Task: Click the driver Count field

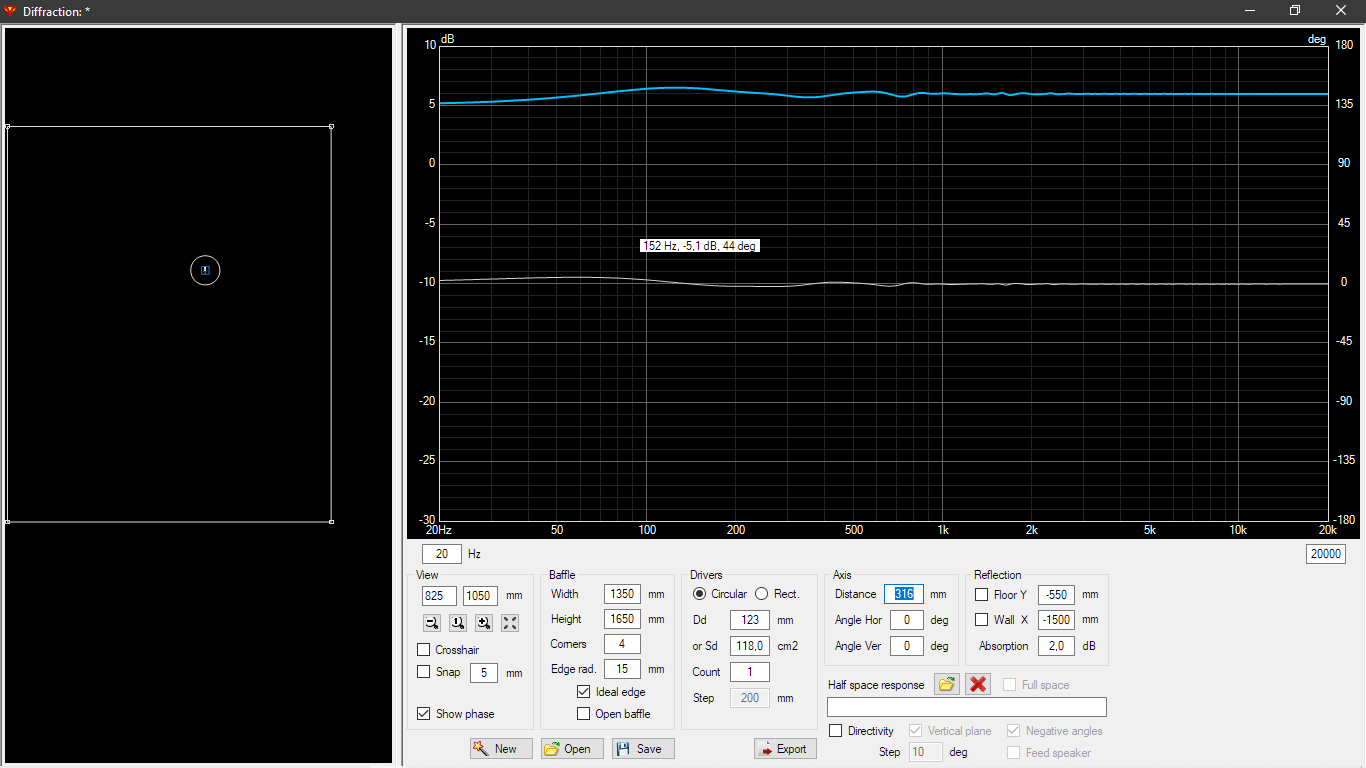Action: (750, 672)
